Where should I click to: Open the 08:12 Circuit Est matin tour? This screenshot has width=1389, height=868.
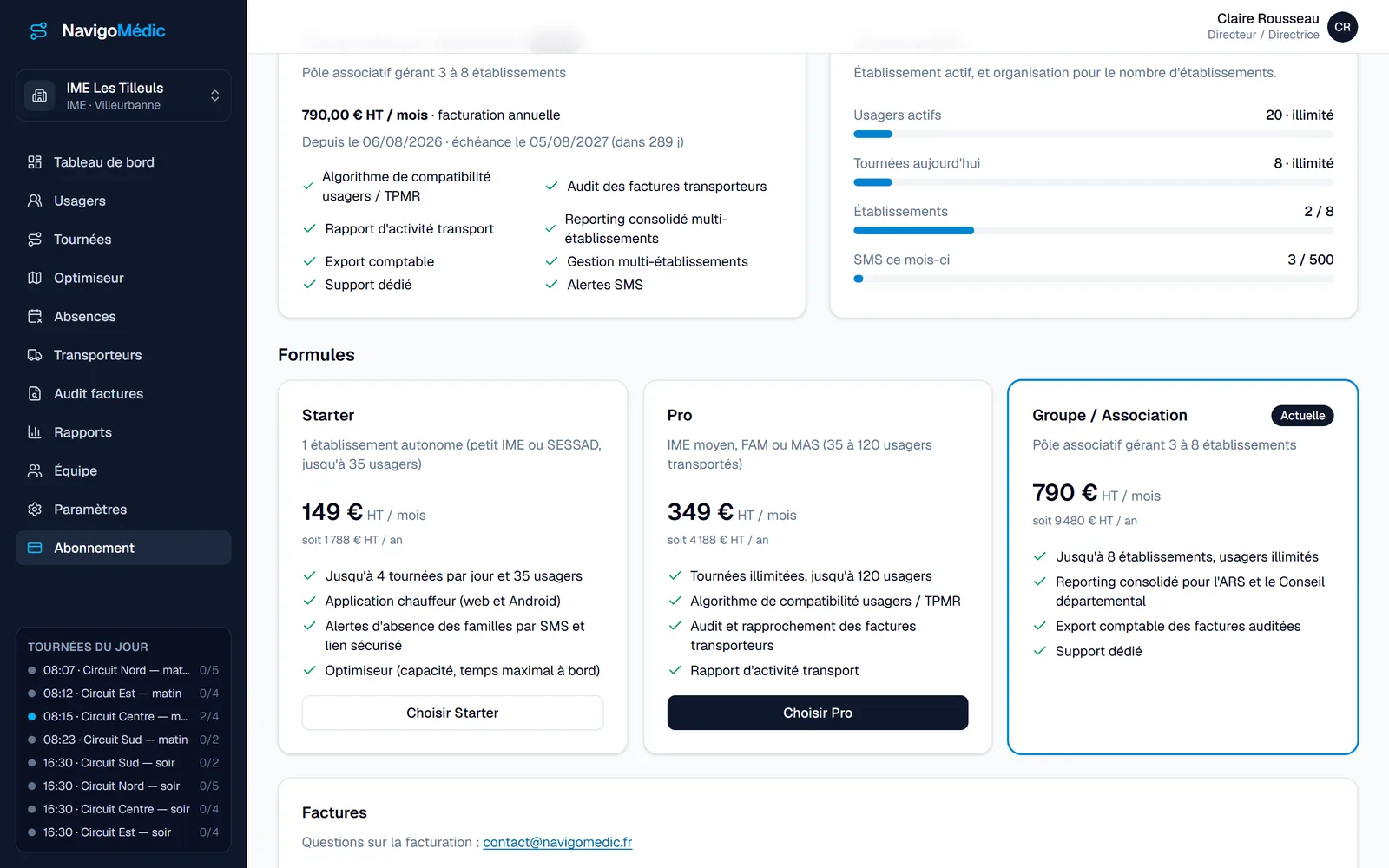tap(123, 694)
